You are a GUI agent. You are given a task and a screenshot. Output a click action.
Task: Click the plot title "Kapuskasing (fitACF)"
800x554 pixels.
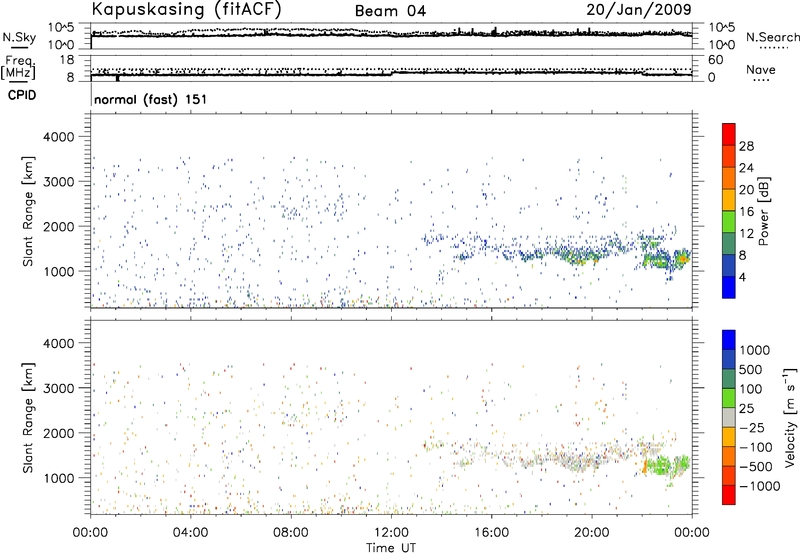click(x=186, y=9)
